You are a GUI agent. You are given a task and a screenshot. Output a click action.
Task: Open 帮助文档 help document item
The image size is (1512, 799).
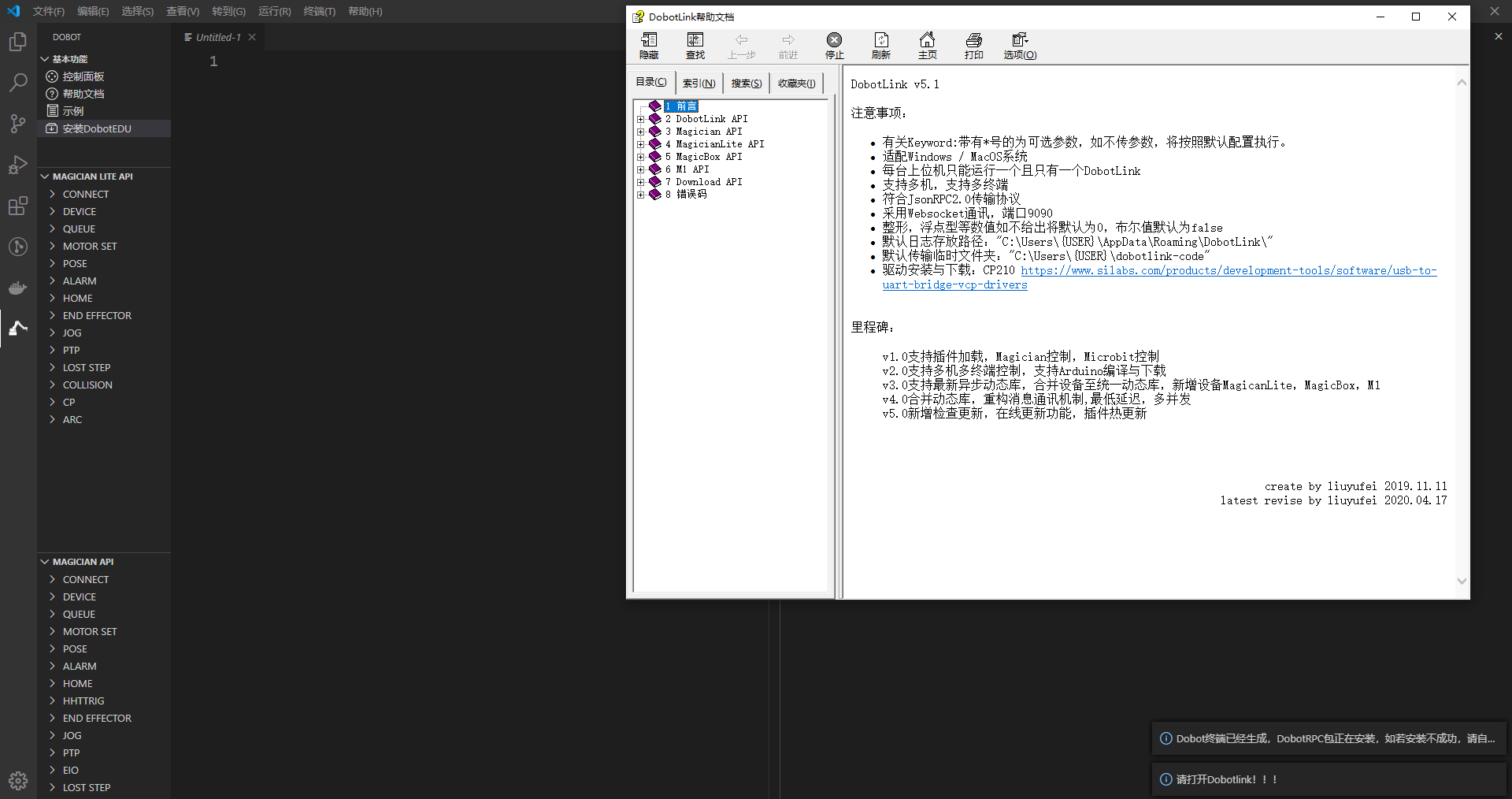coord(104,94)
